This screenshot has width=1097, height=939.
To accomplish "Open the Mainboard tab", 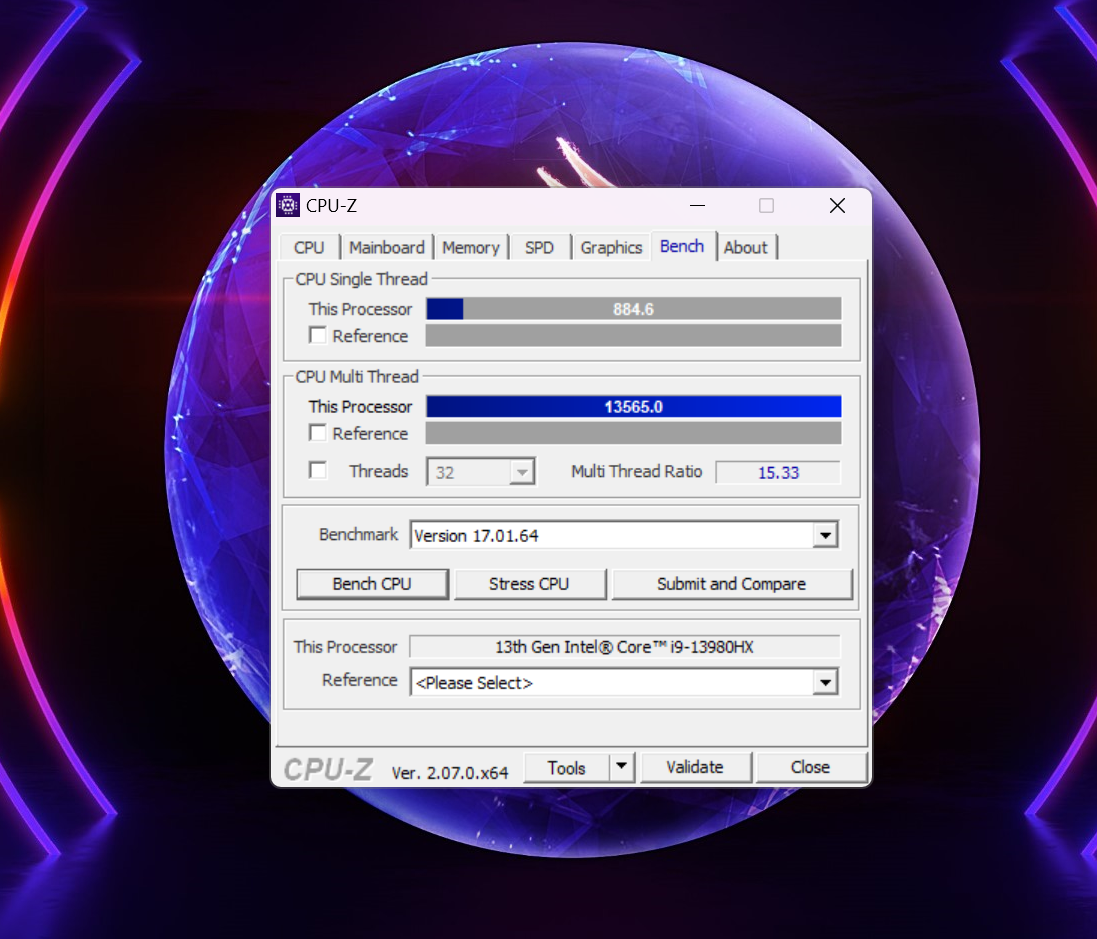I will pos(387,248).
